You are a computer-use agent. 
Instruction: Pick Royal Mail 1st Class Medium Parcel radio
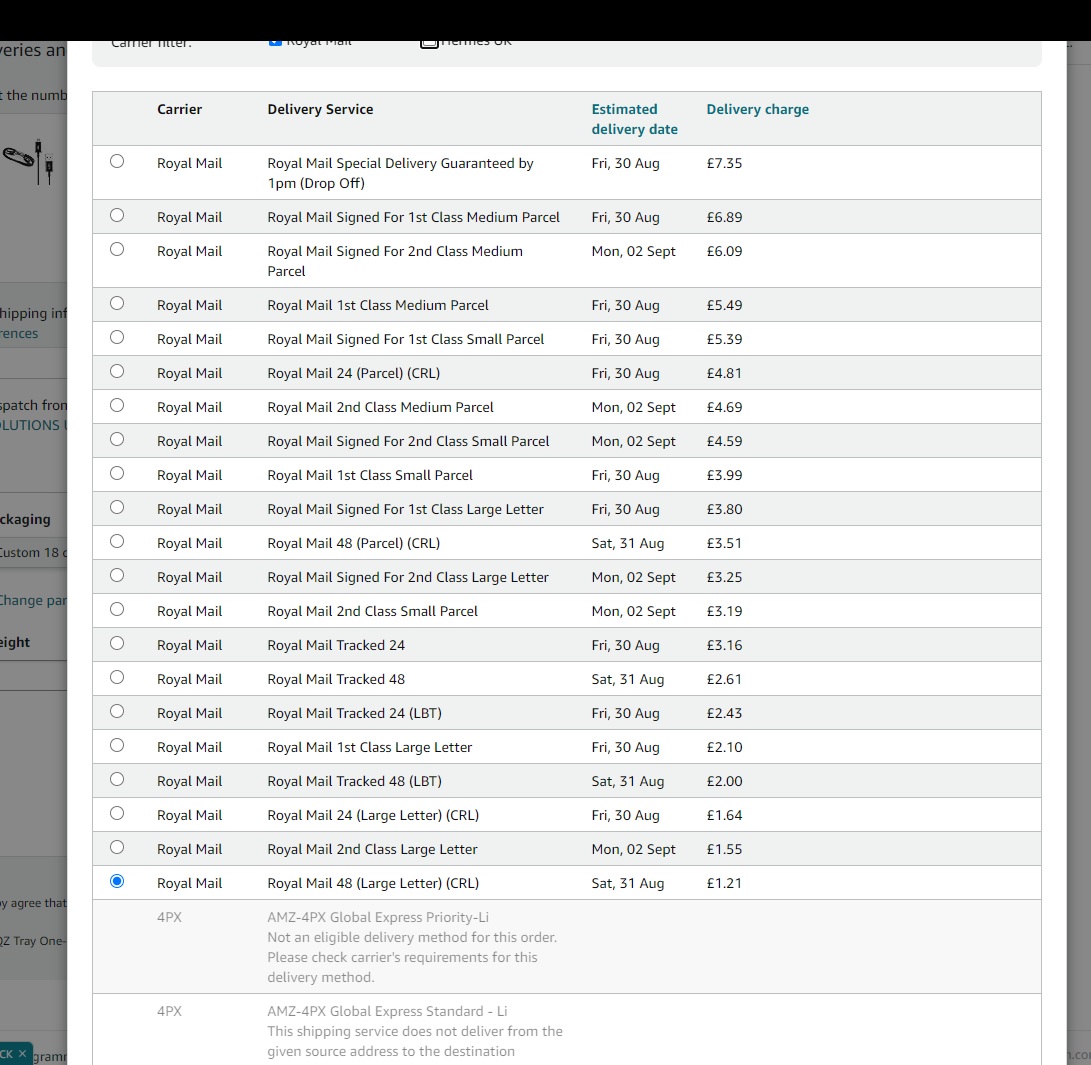point(117,303)
